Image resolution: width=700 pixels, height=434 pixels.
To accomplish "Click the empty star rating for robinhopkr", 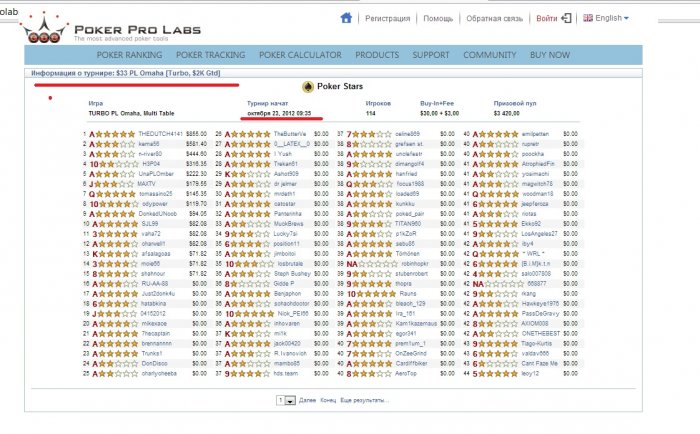I will point(378,264).
